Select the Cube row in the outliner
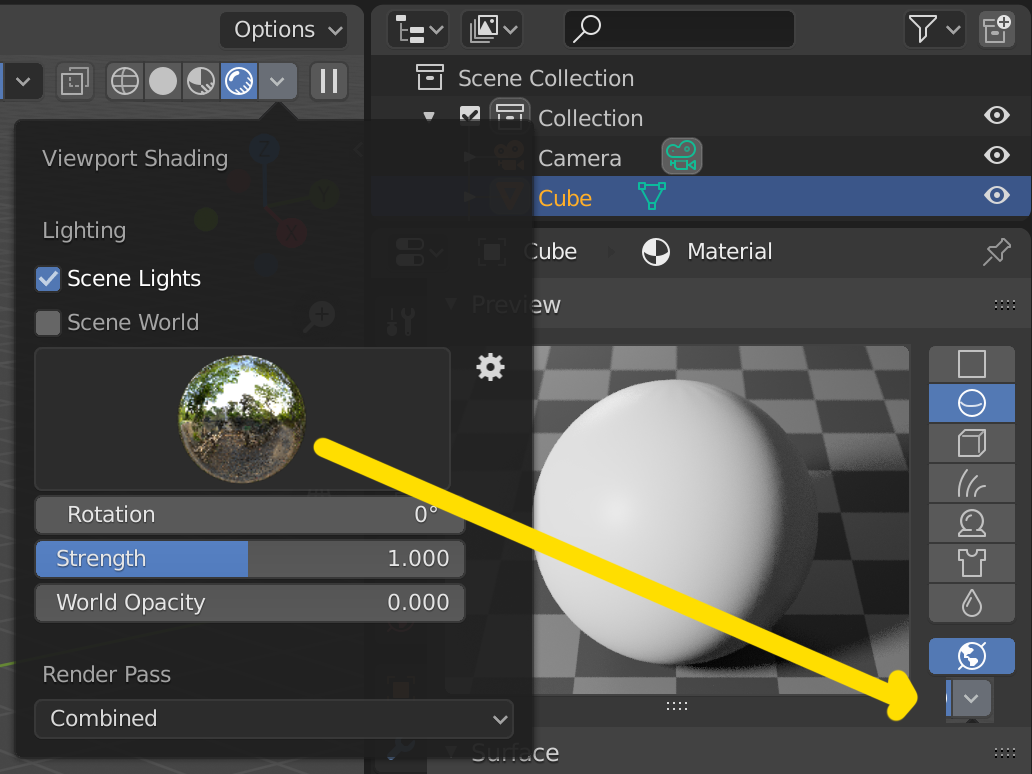This screenshot has width=1032, height=774. [701, 195]
